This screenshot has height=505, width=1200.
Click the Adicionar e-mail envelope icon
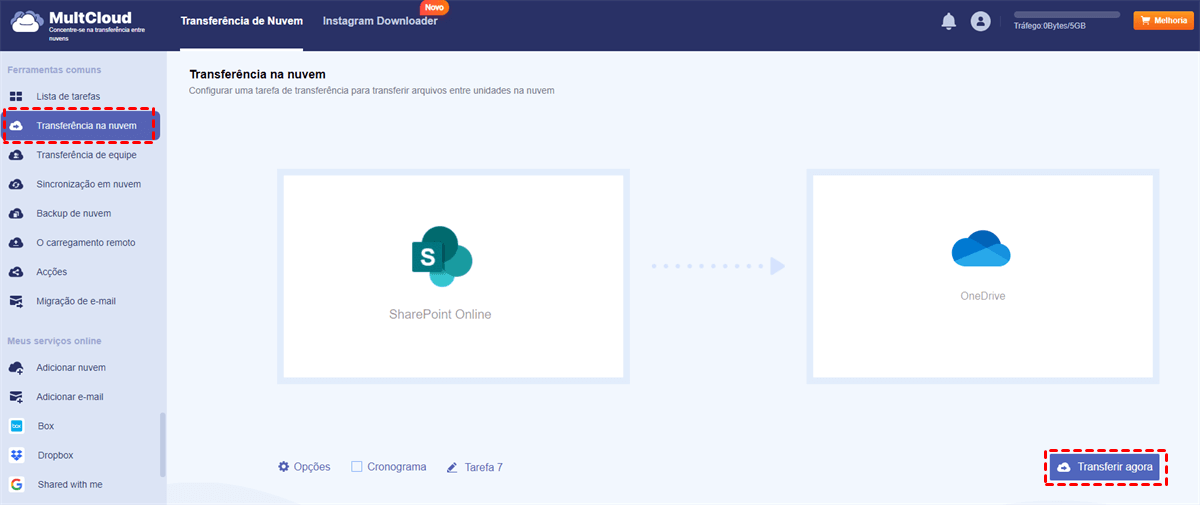[x=16, y=396]
